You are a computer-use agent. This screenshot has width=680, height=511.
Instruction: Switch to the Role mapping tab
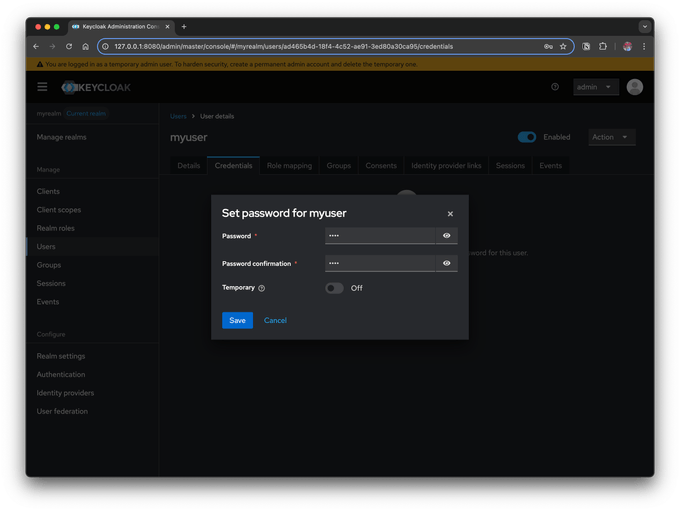click(289, 166)
